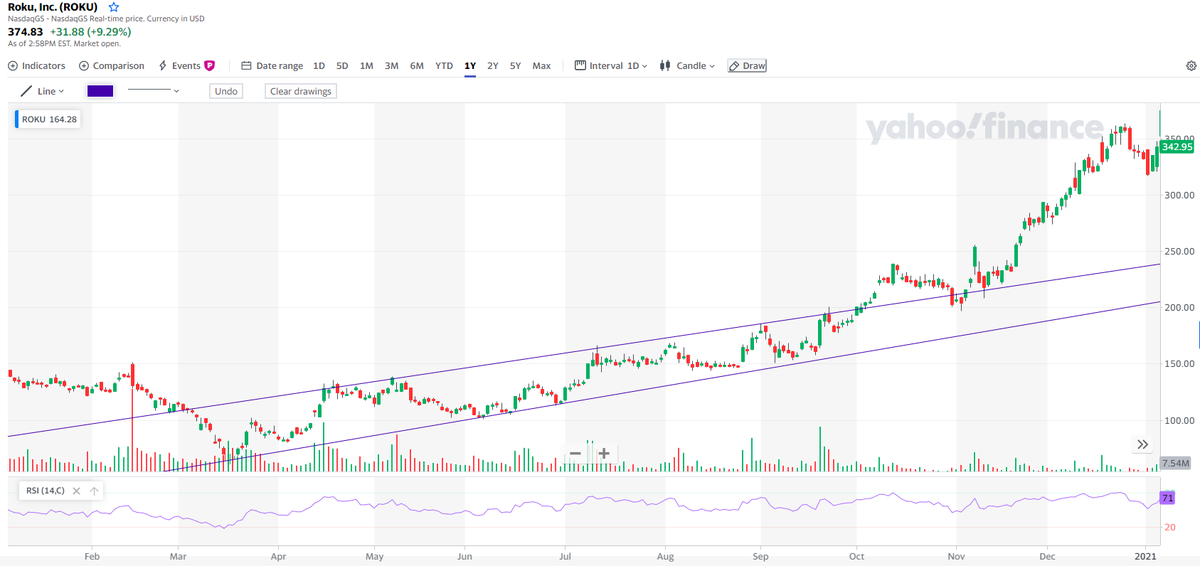Select the 2Y date range
Viewport: 1200px width, 566px height.
click(493, 66)
